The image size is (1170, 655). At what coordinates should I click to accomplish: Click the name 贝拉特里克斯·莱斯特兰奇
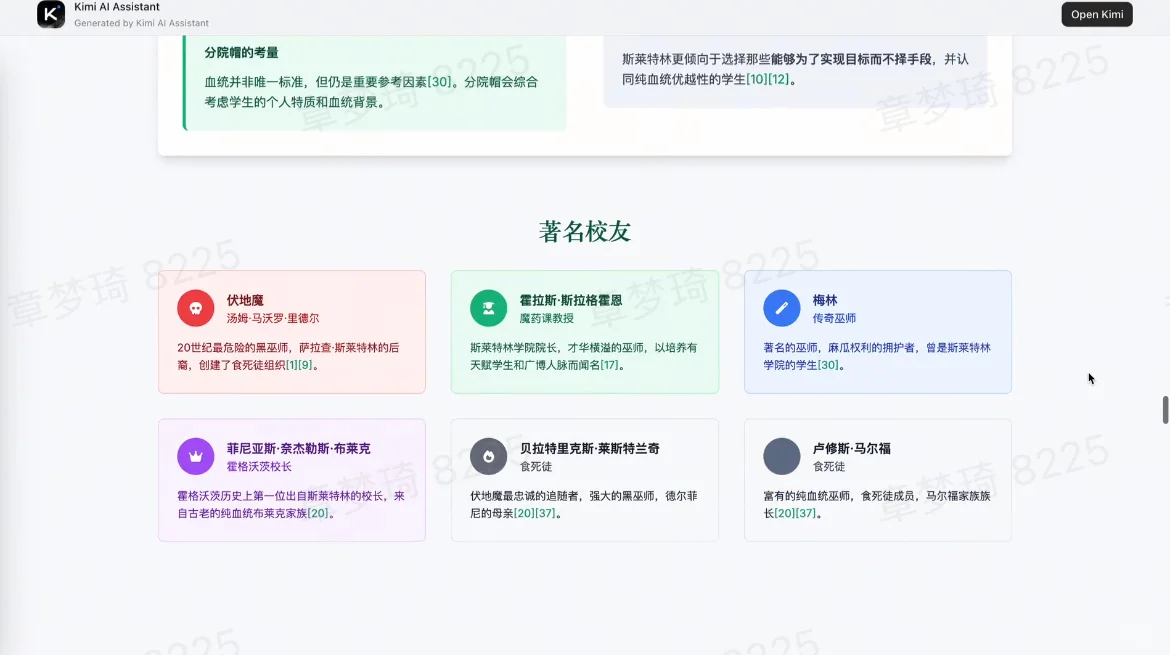[x=589, y=449]
